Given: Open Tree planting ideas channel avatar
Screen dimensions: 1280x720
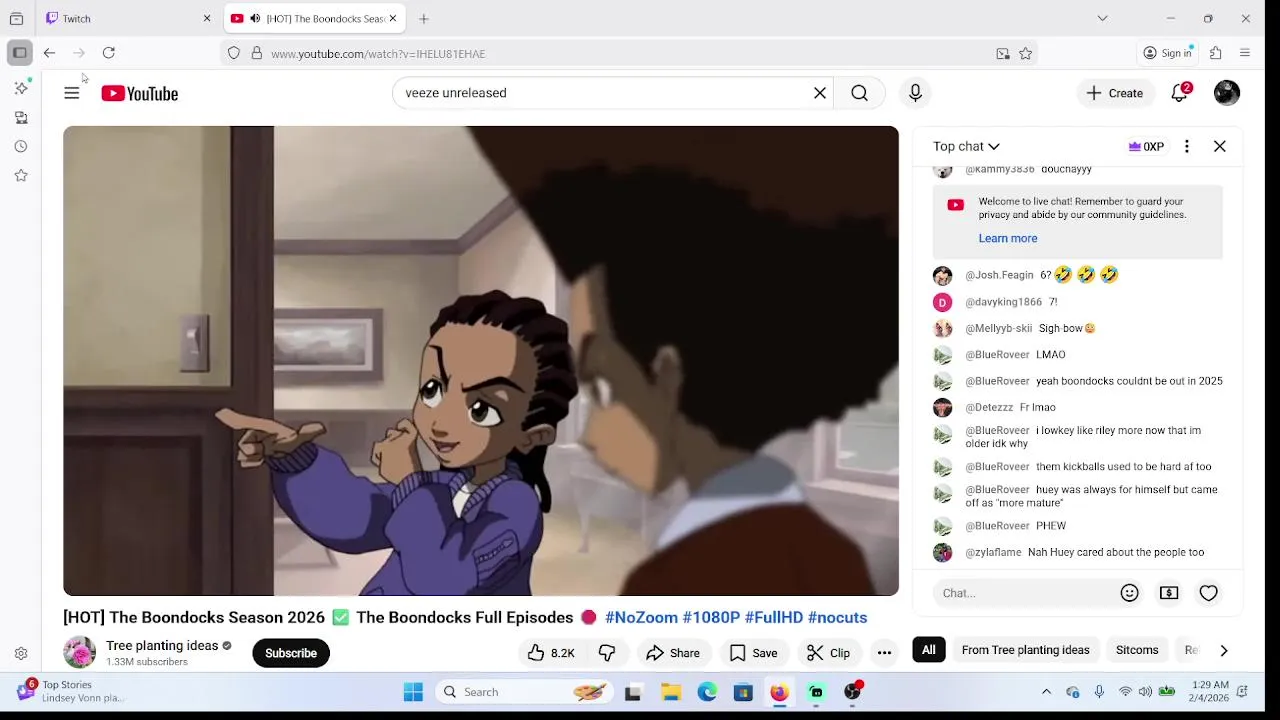Looking at the screenshot, I should (x=79, y=652).
